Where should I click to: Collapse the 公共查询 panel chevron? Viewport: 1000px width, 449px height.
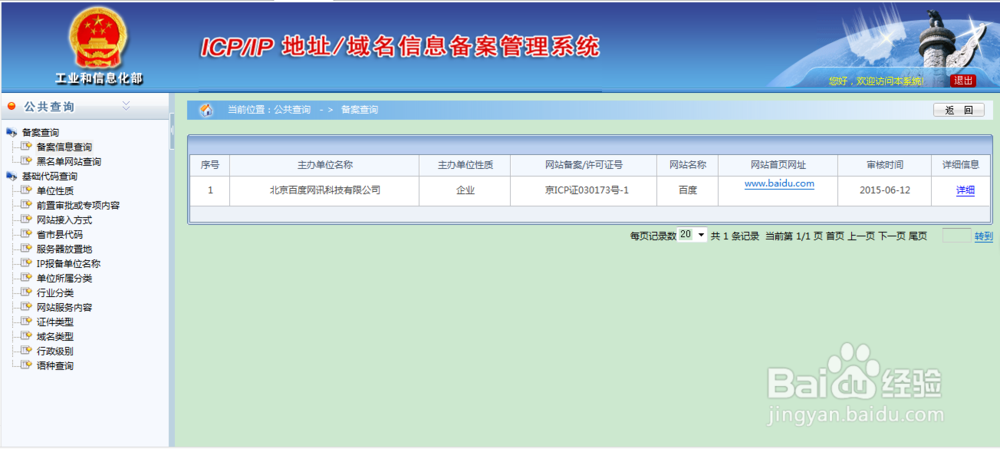click(x=126, y=105)
